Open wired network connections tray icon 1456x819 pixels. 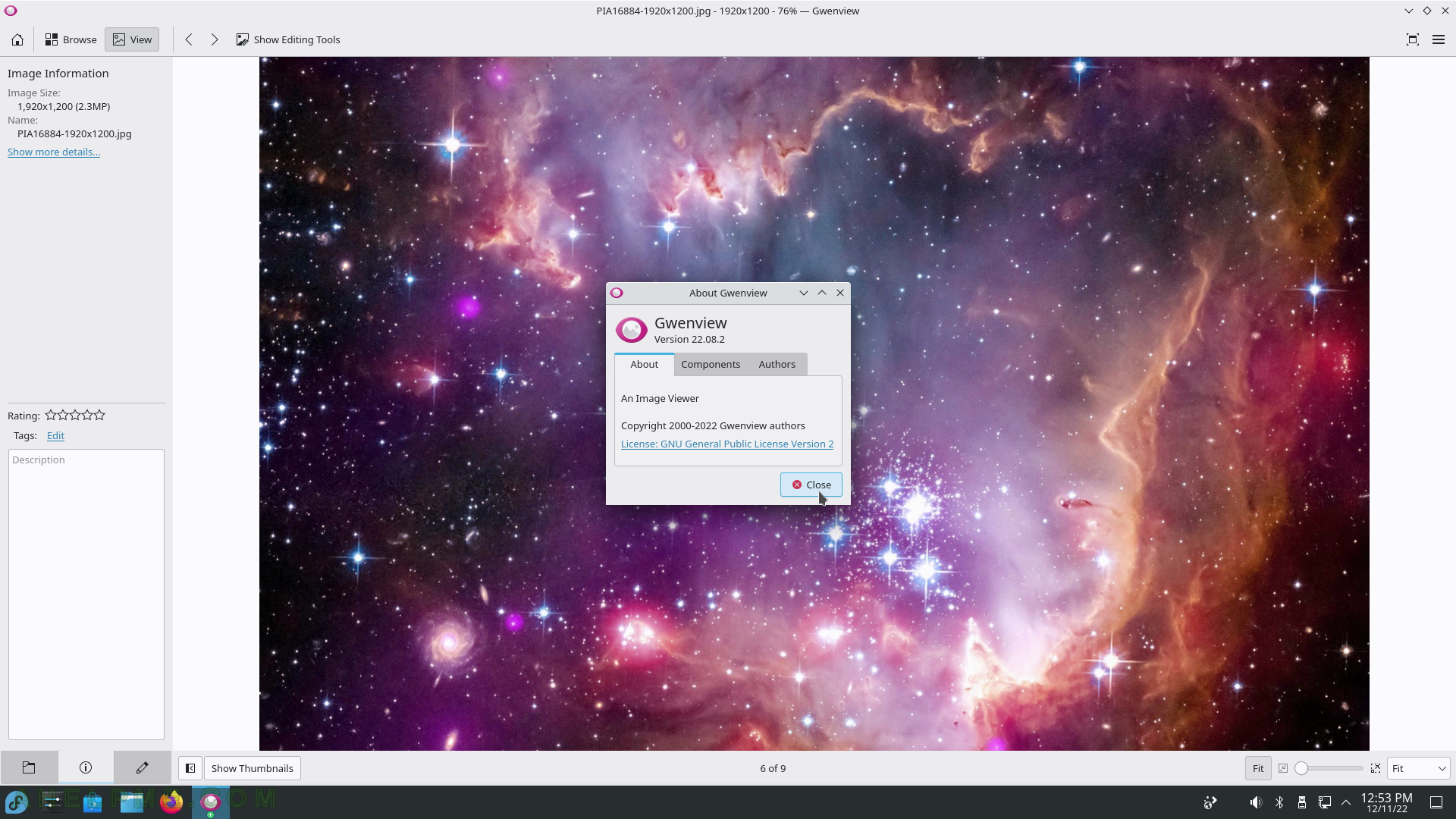(x=1325, y=802)
